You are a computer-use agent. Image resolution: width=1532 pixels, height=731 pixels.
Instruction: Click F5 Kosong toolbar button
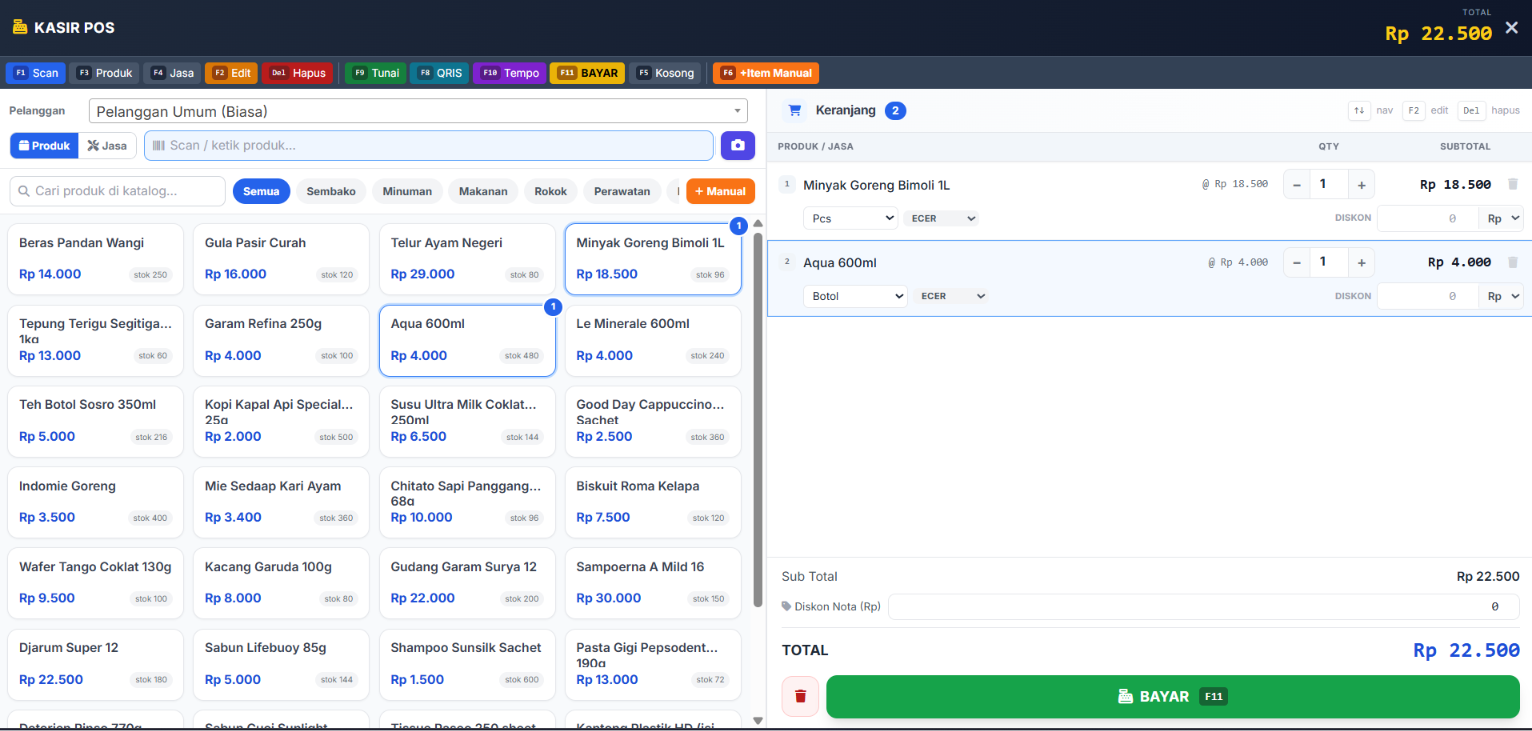point(665,73)
